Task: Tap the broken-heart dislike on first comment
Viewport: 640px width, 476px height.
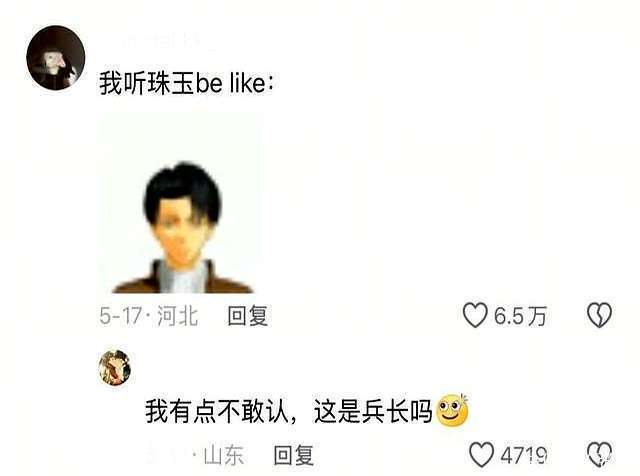Action: coord(599,315)
